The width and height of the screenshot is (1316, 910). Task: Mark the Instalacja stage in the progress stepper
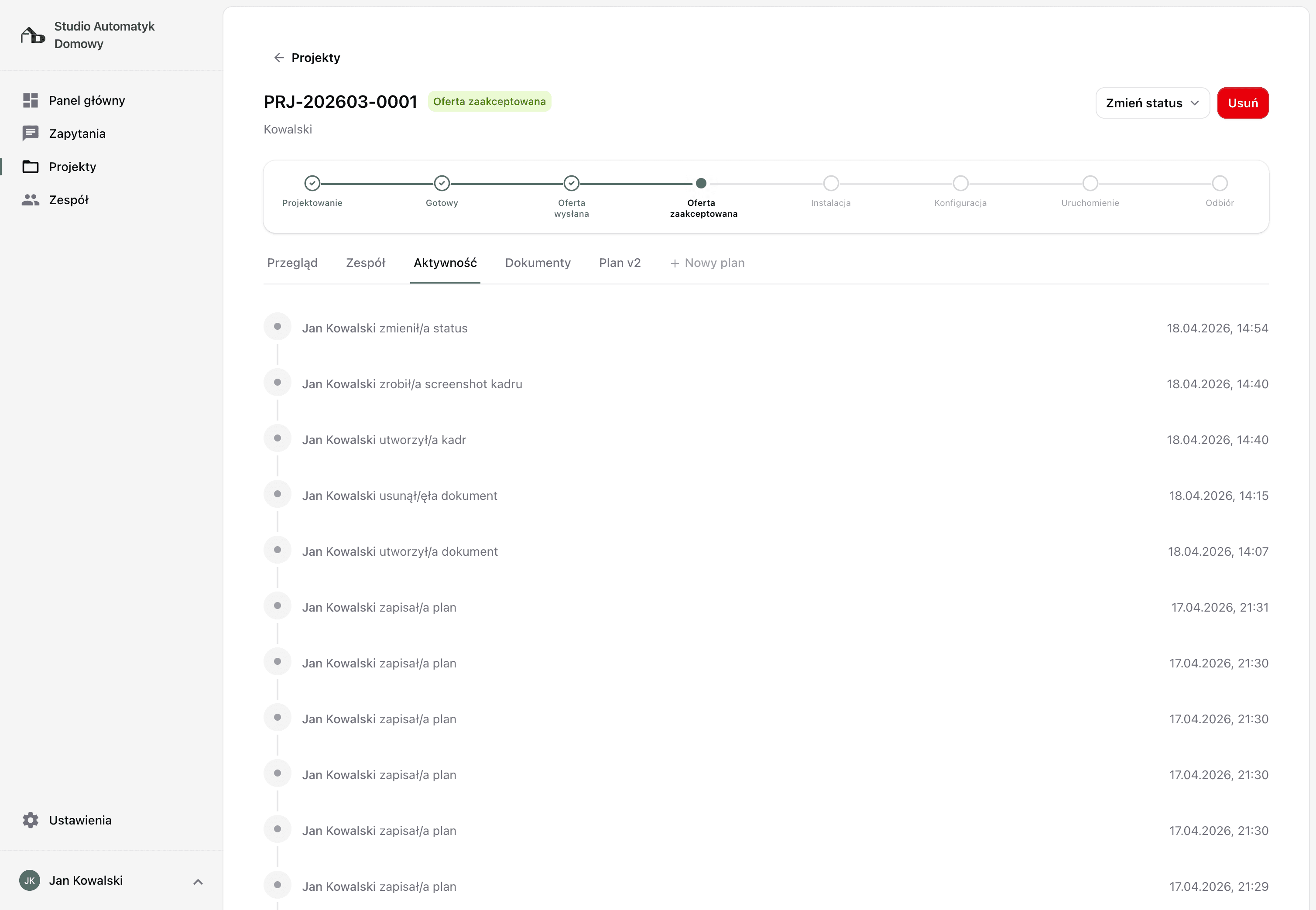tap(831, 184)
